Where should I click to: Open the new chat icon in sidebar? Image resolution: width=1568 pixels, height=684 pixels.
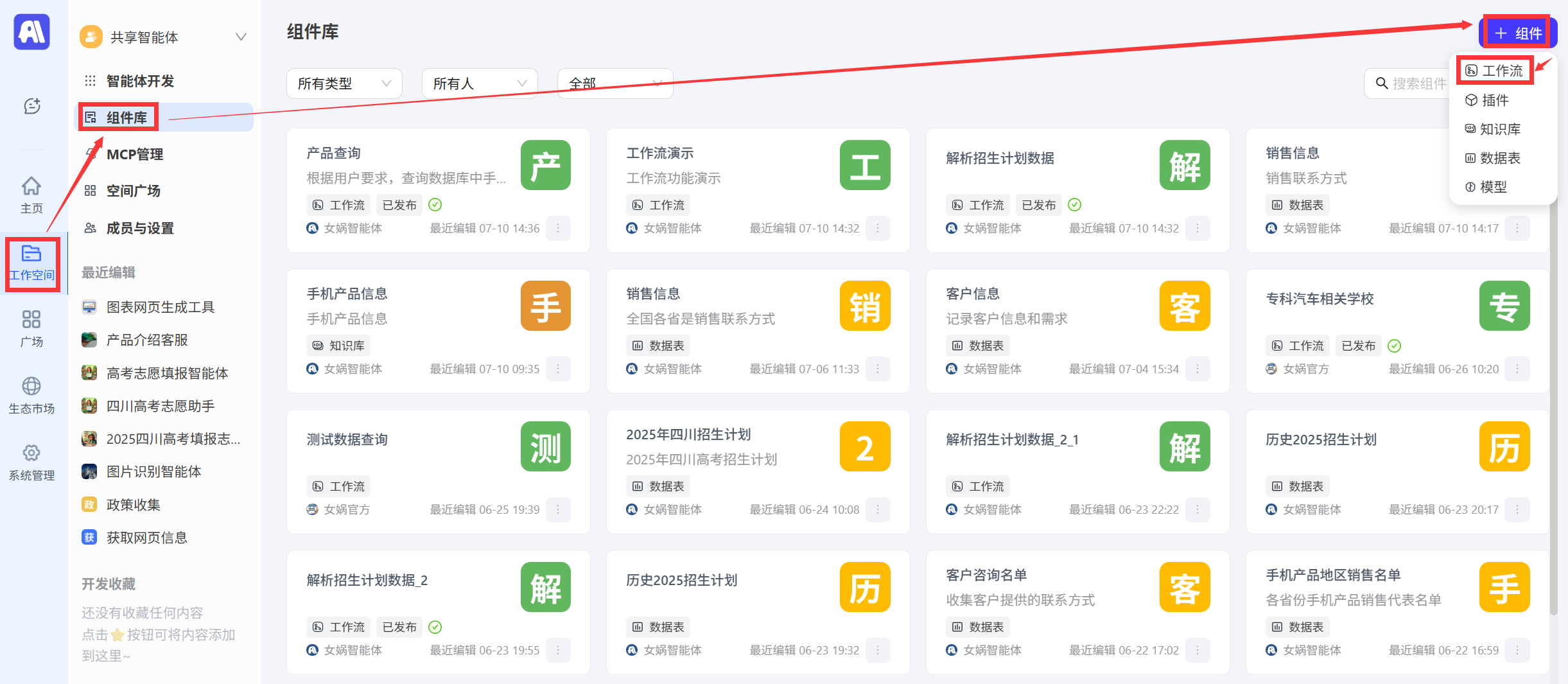[x=31, y=106]
